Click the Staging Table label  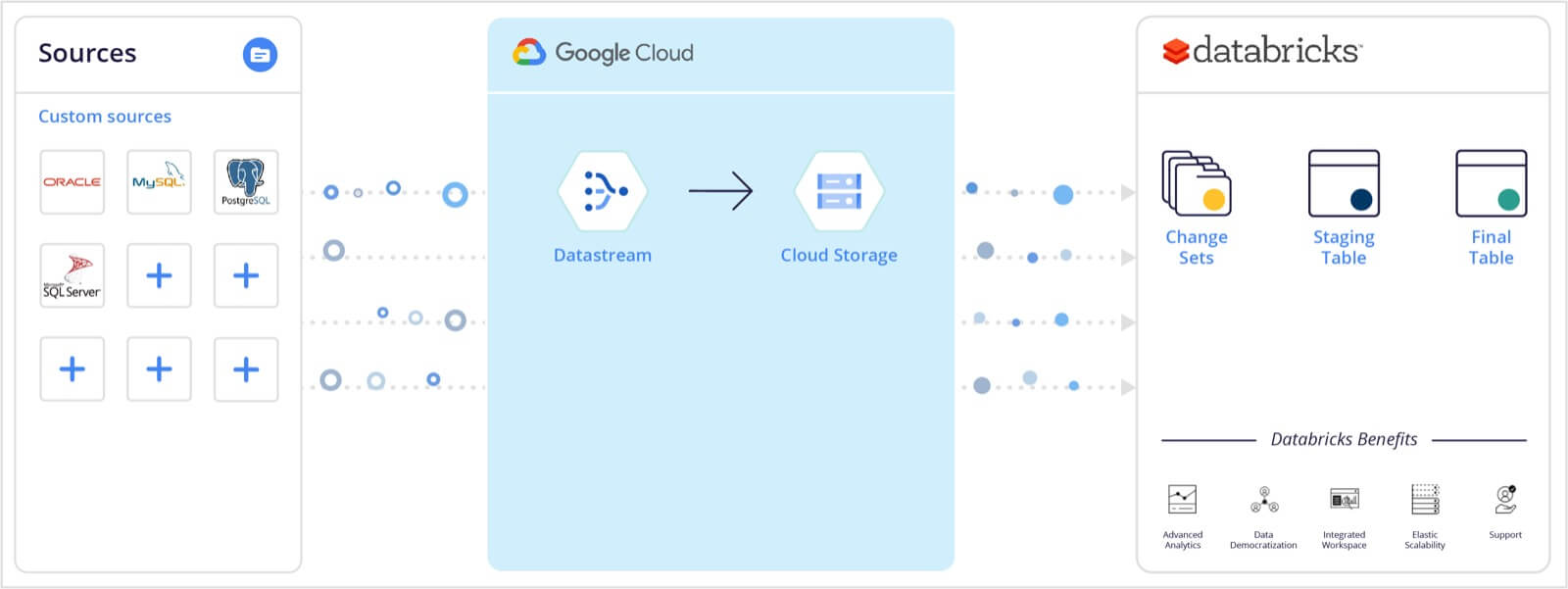click(1344, 248)
